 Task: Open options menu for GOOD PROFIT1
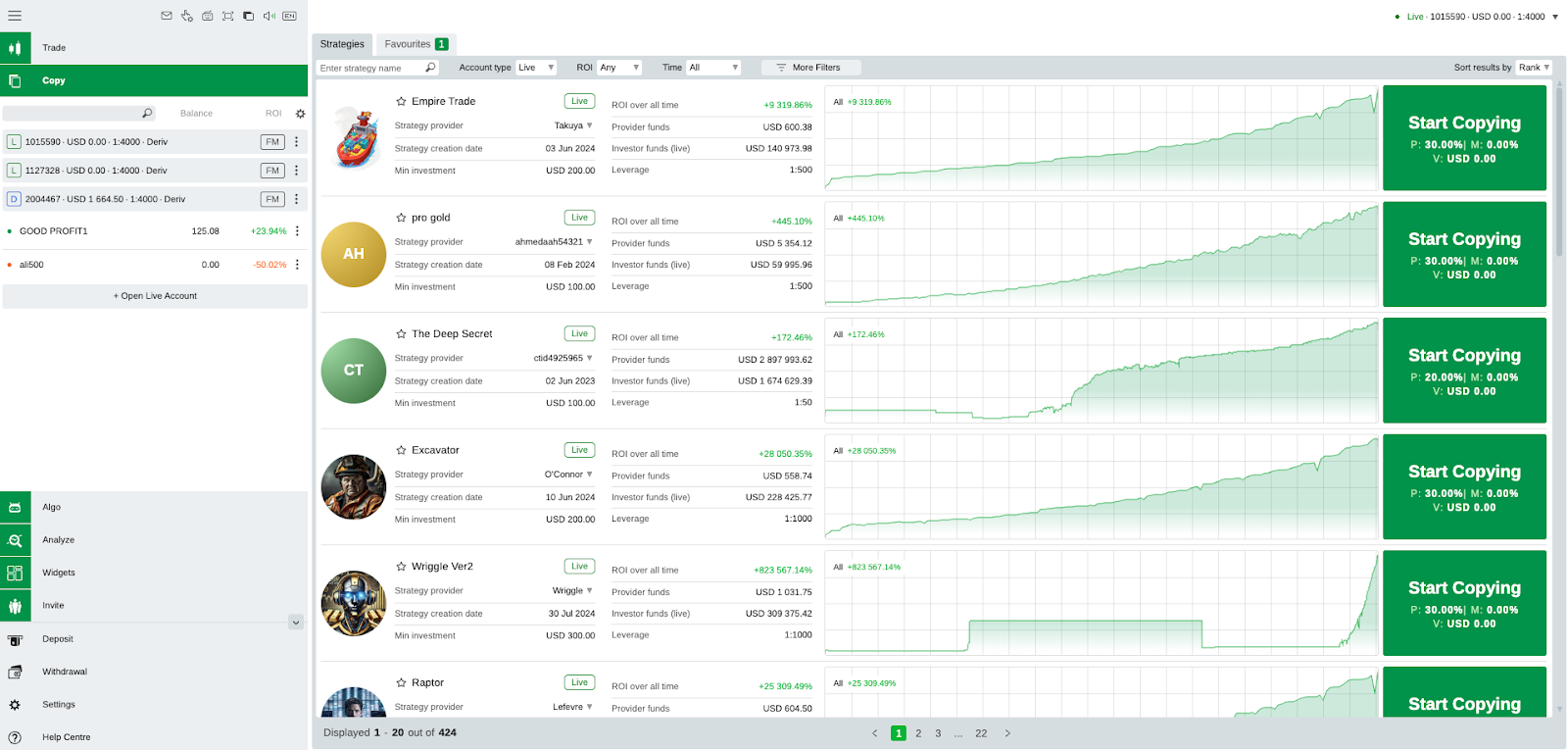click(x=297, y=231)
